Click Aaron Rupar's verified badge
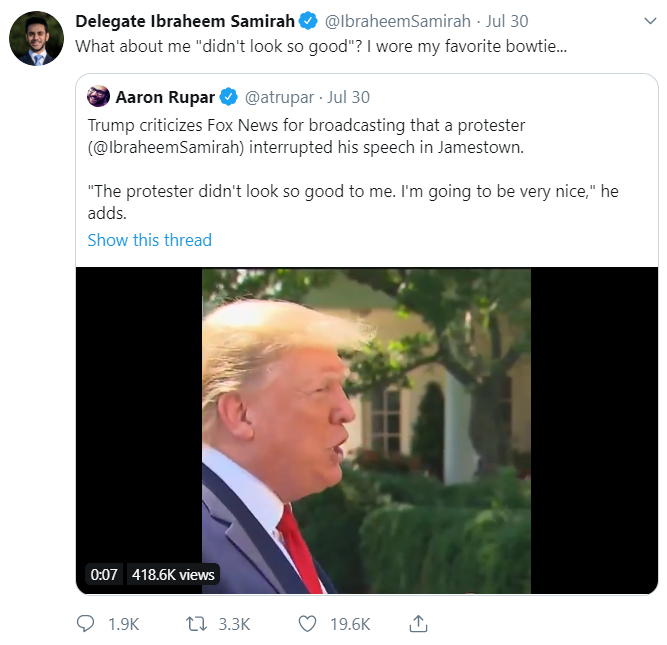 click(228, 97)
